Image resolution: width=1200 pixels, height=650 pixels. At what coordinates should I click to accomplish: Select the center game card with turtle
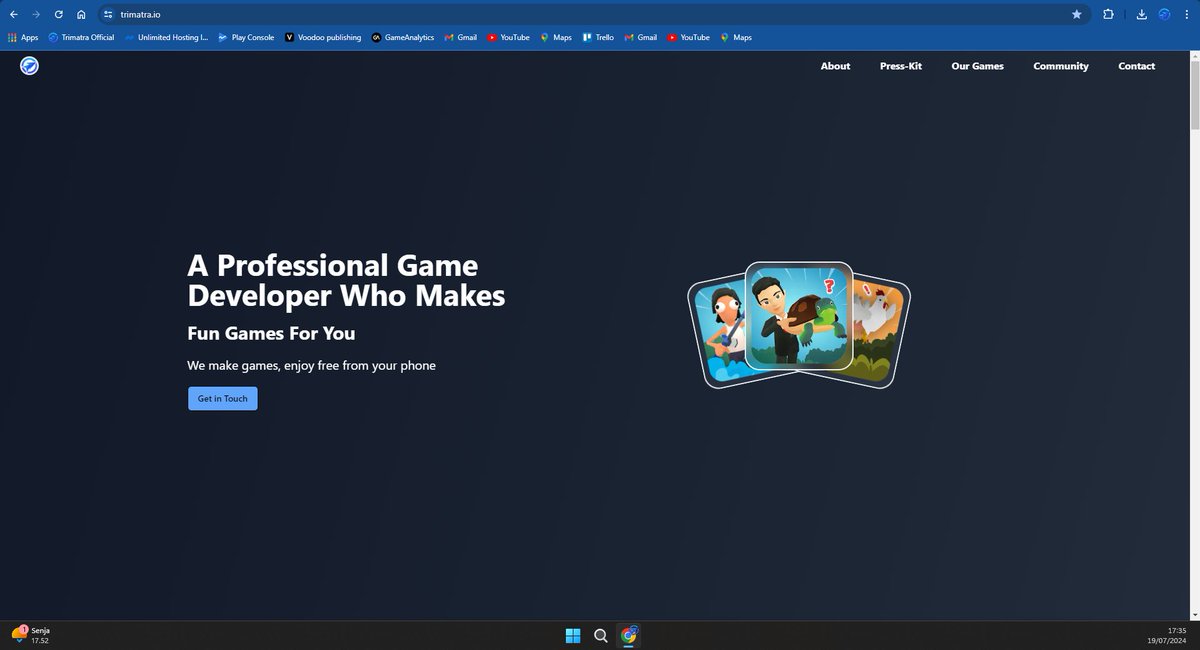(x=799, y=316)
